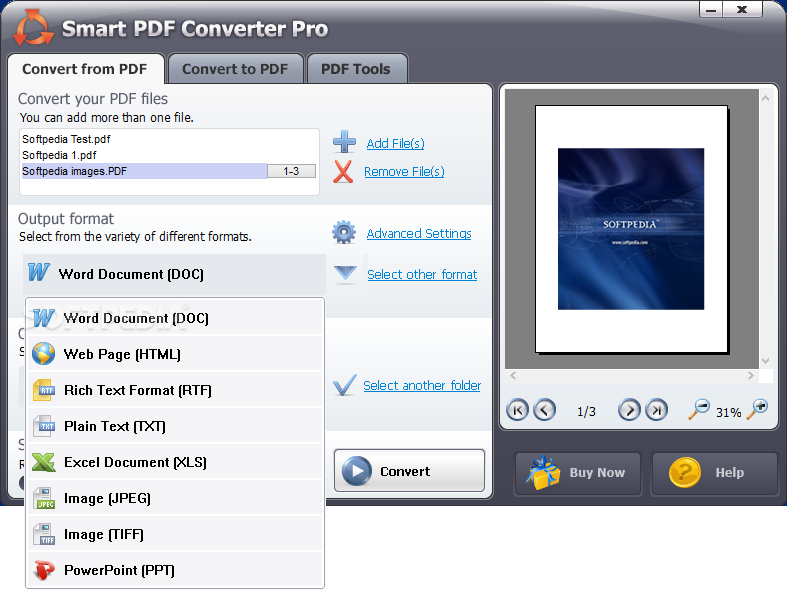Choose Rich Text Format (RTF) option
The width and height of the screenshot is (787, 590).
coord(174,390)
